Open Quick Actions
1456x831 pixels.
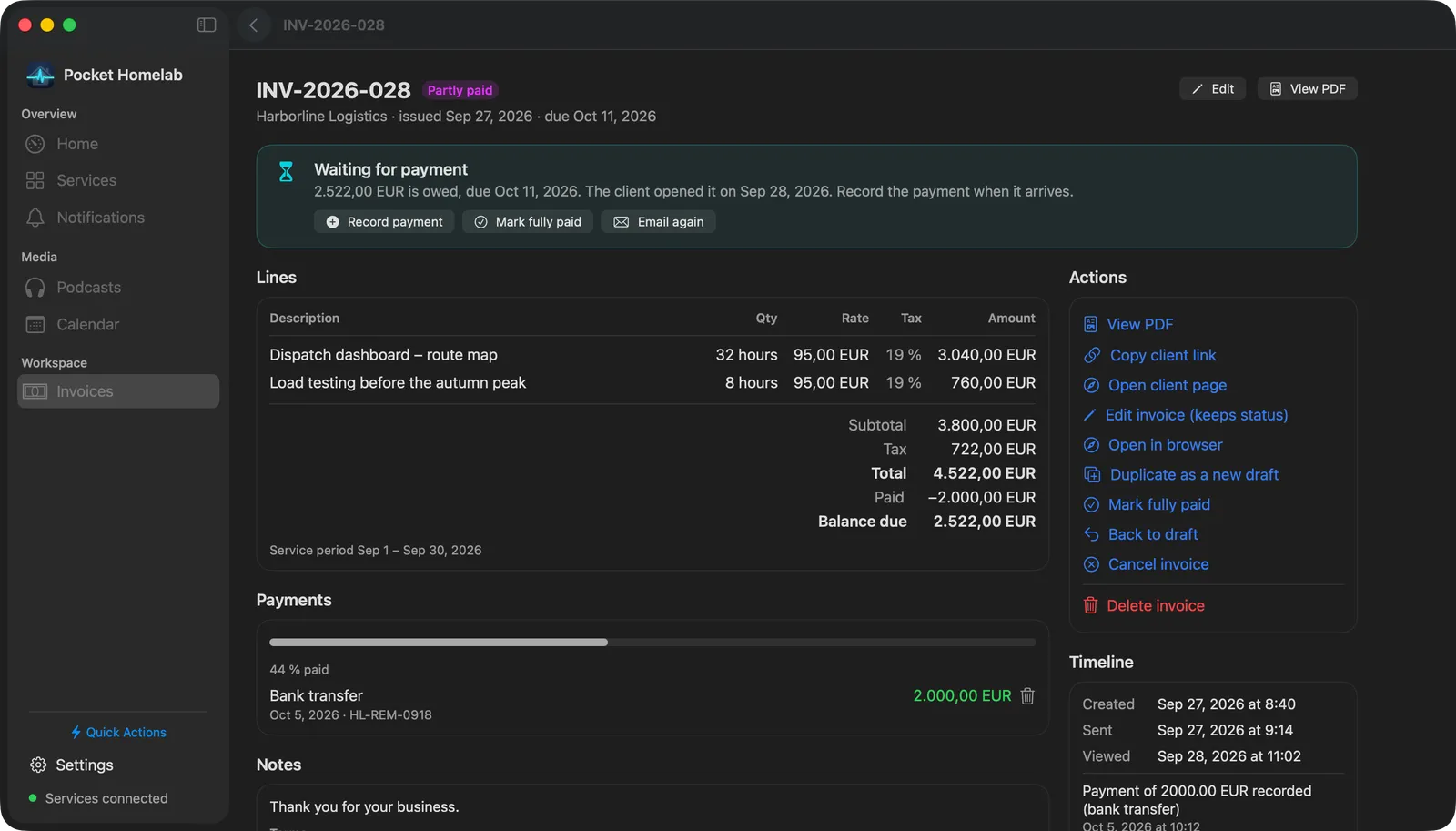[118, 732]
